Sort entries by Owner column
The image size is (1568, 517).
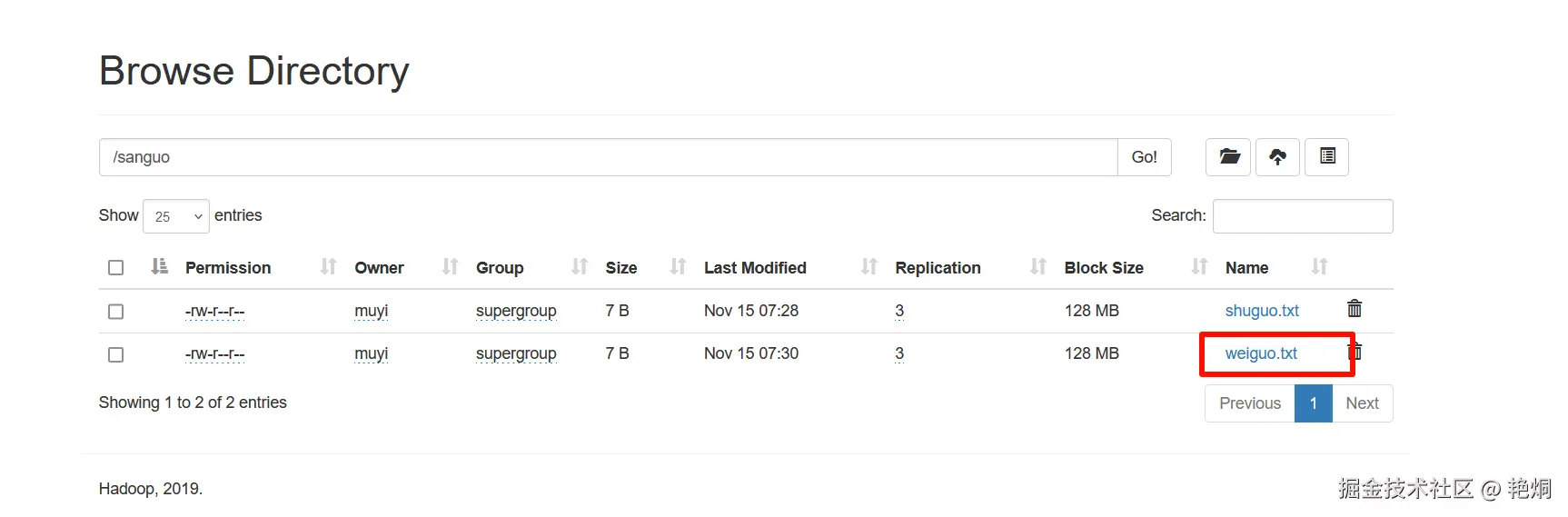379,268
